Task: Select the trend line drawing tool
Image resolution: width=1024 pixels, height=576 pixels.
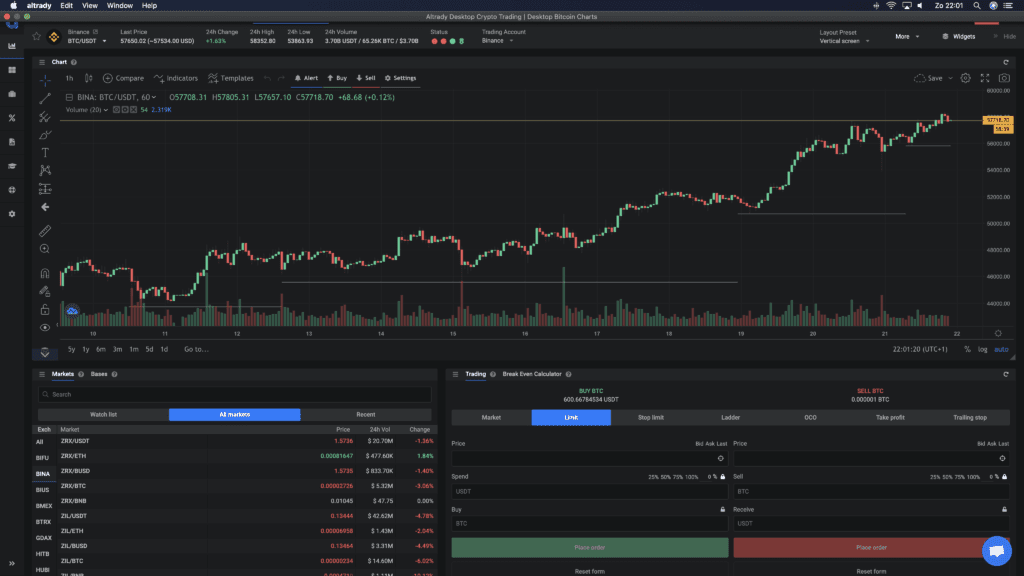Action: pos(45,98)
